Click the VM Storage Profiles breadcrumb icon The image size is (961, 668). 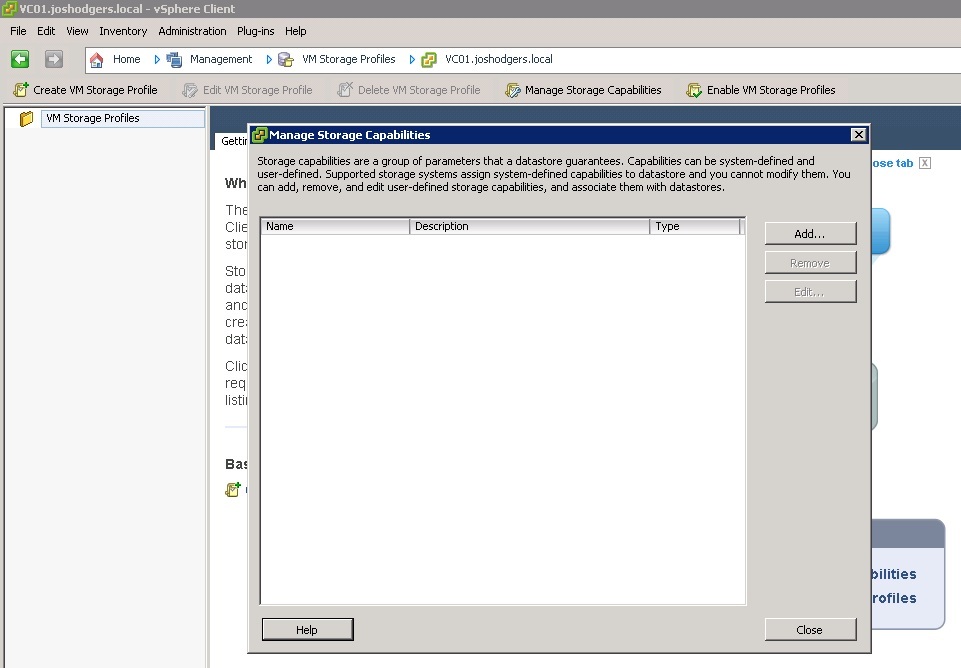click(286, 60)
